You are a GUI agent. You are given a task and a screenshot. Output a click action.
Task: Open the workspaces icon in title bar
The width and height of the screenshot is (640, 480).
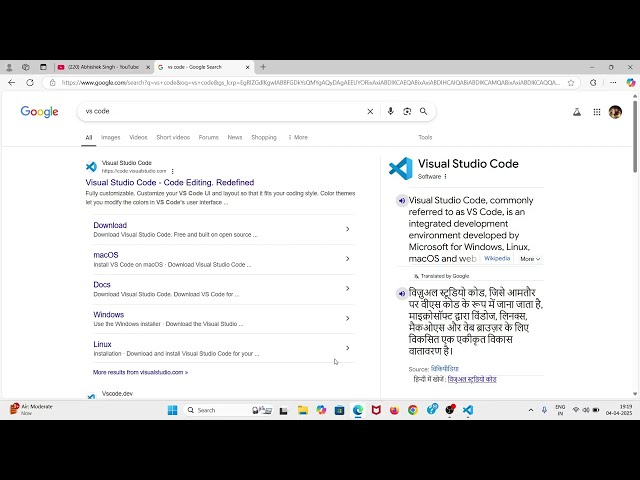click(26, 67)
